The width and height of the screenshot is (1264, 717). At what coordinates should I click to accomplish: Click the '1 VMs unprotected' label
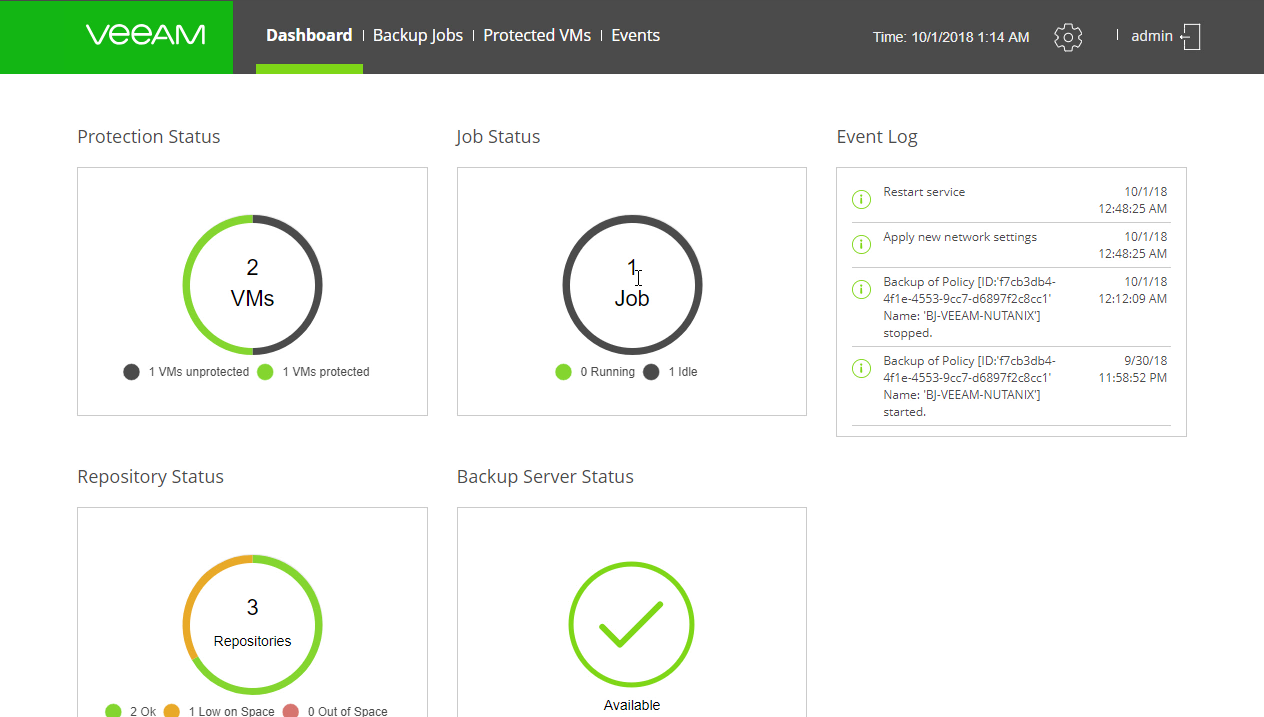click(199, 372)
